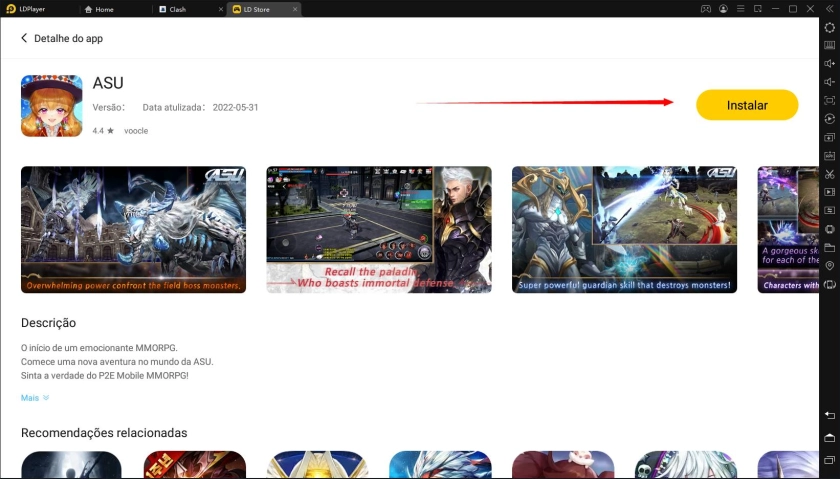
Task: Click the ASU title text
Action: 108,83
